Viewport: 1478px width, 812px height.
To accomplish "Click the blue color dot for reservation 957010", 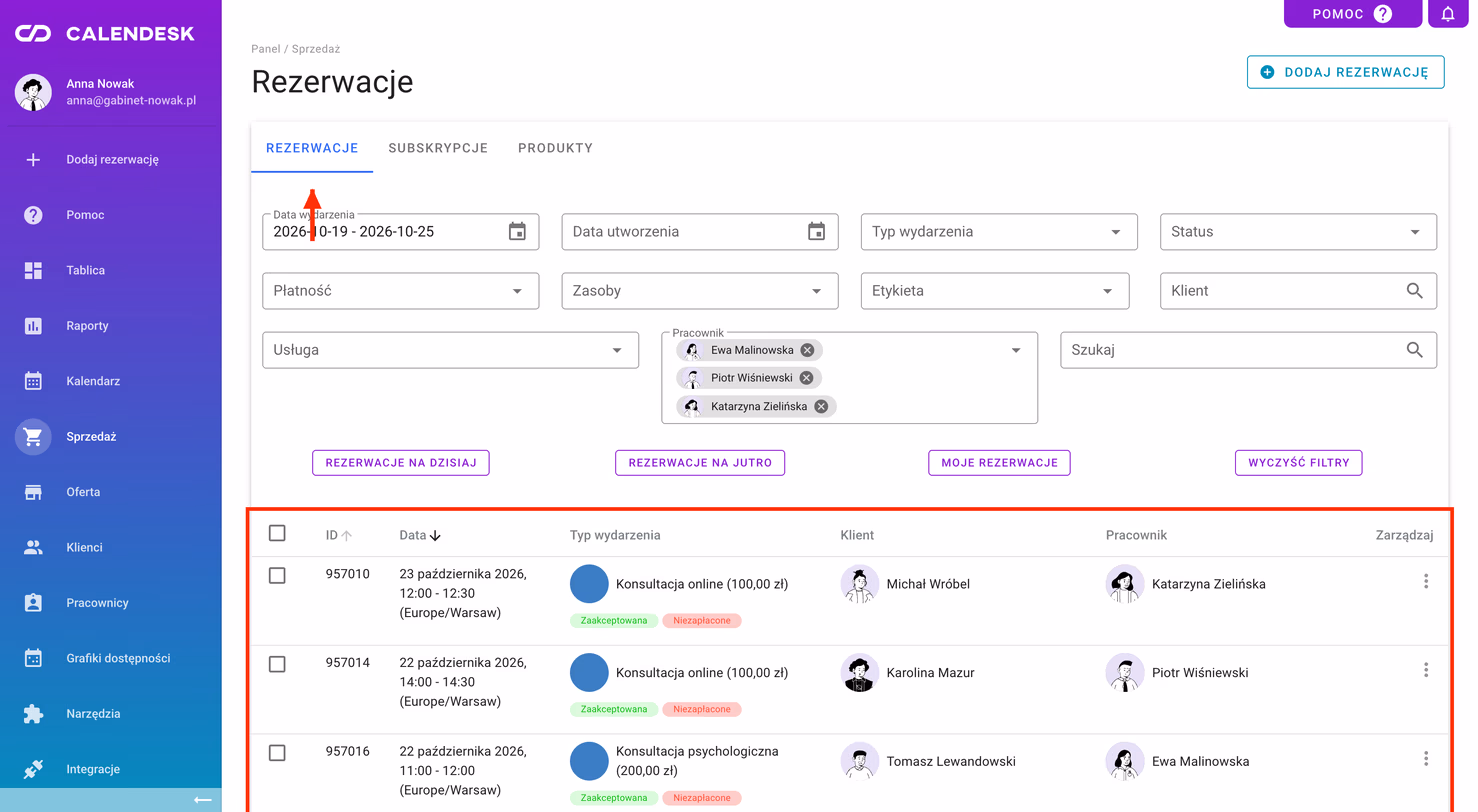I will [590, 584].
